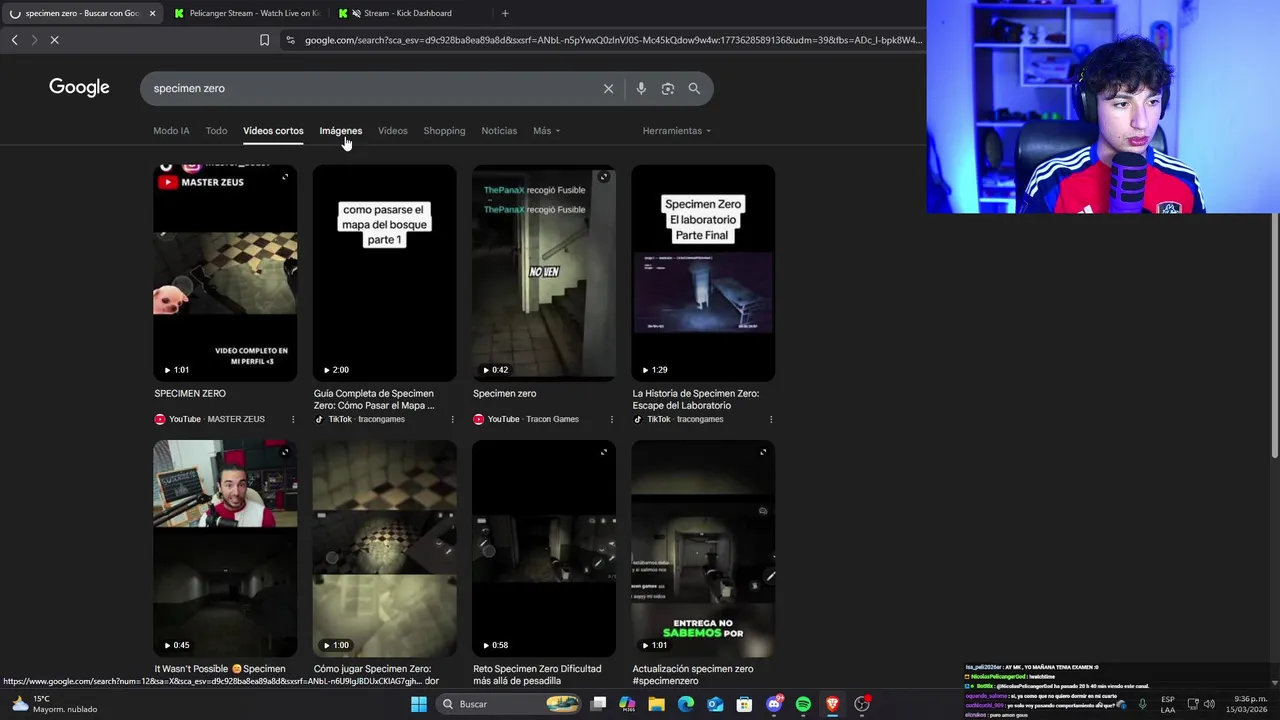
Task: Bookmark this page with the bookmark icon
Action: tap(264, 40)
